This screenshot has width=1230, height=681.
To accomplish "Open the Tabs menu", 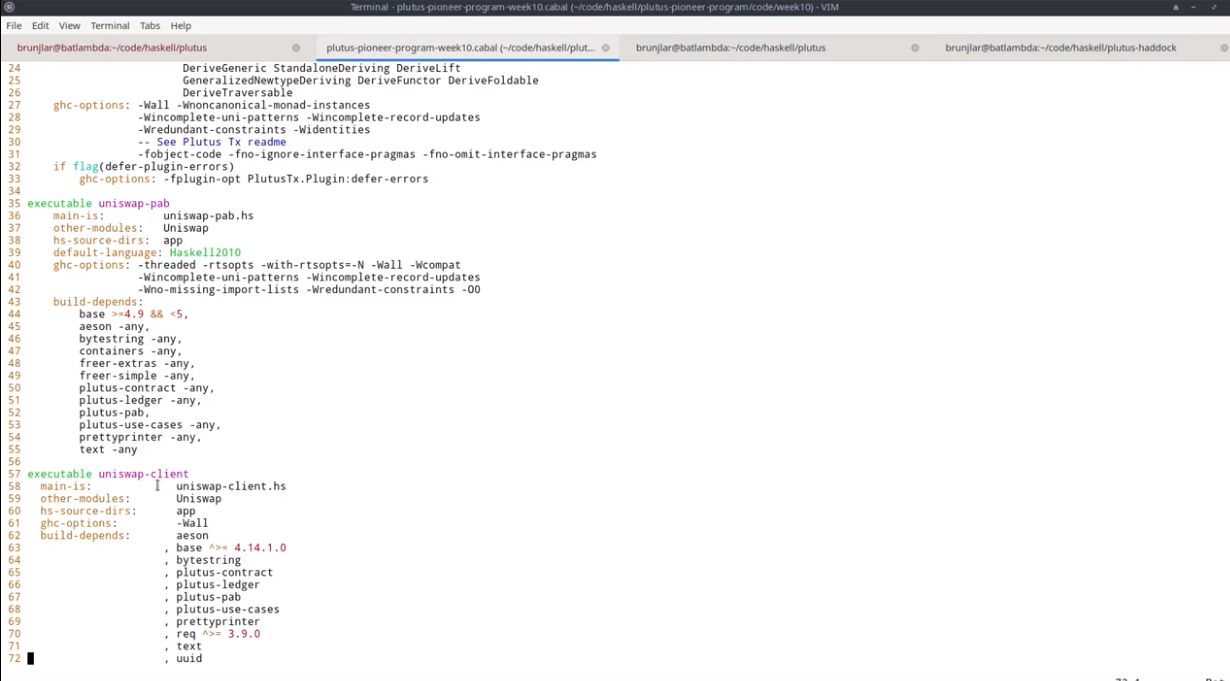I will 150,26.
